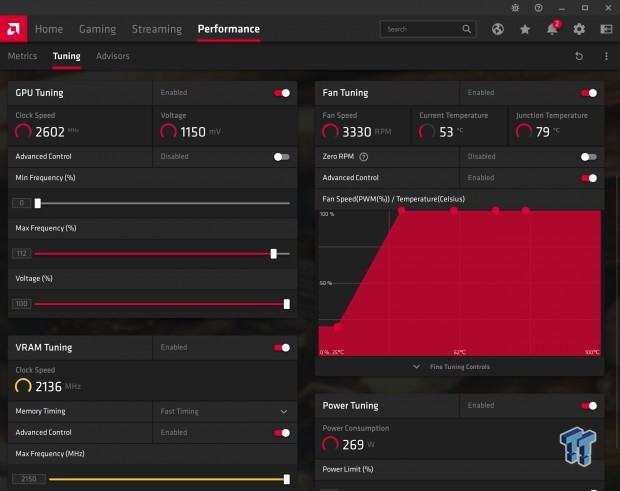Disable Fan Advanced Control toggle
Screen dimensions: 620x491
(589, 178)
